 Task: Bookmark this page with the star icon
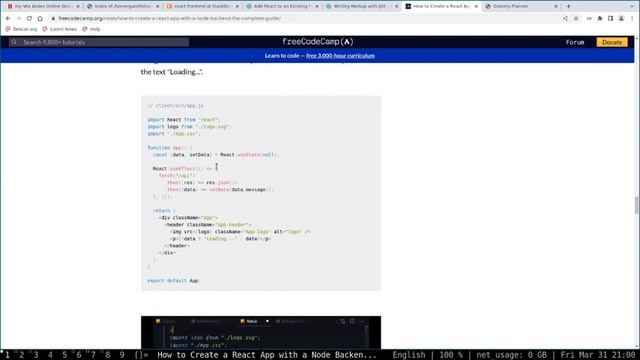576,18
